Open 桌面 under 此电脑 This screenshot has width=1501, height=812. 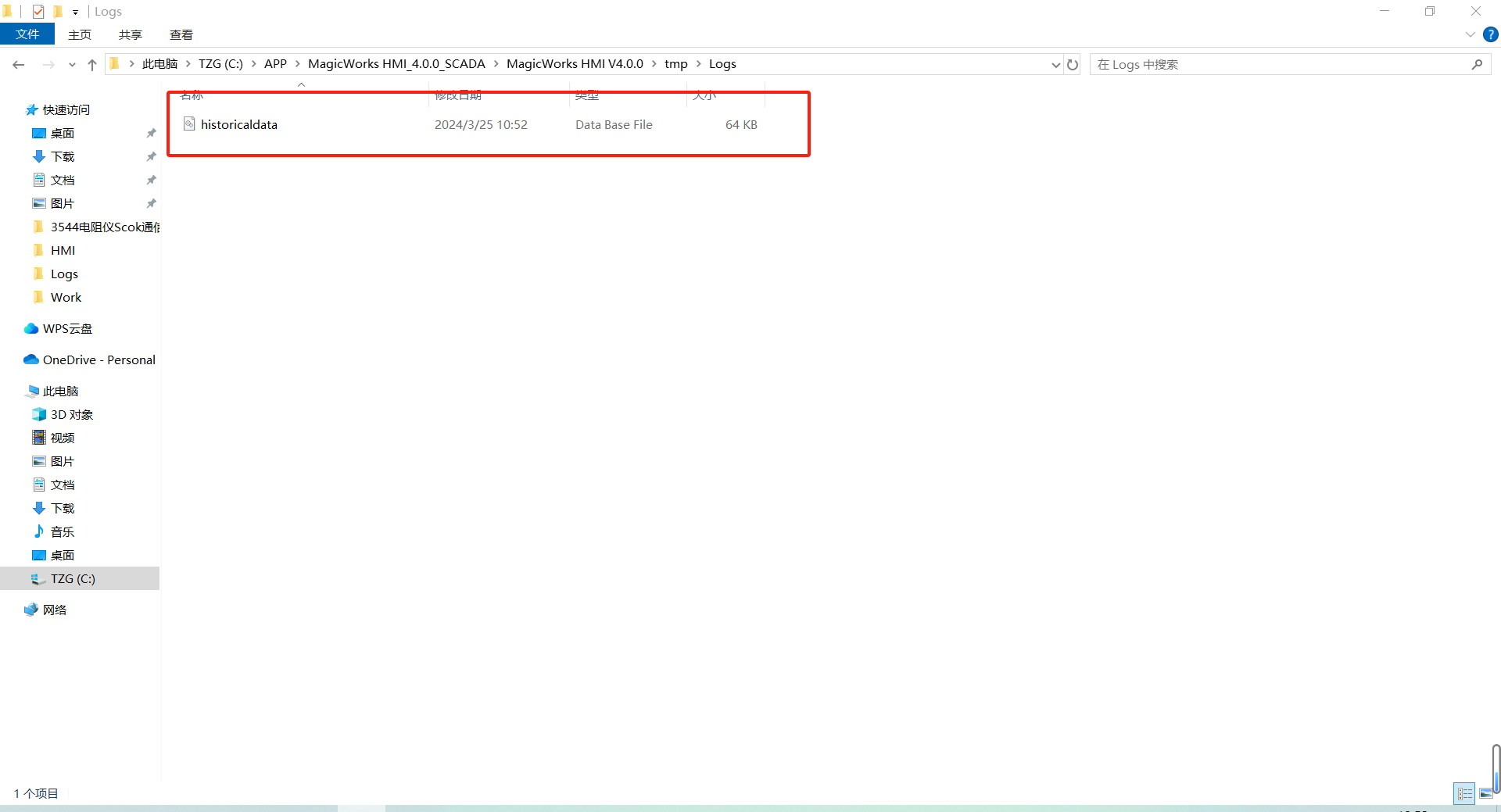[62, 556]
